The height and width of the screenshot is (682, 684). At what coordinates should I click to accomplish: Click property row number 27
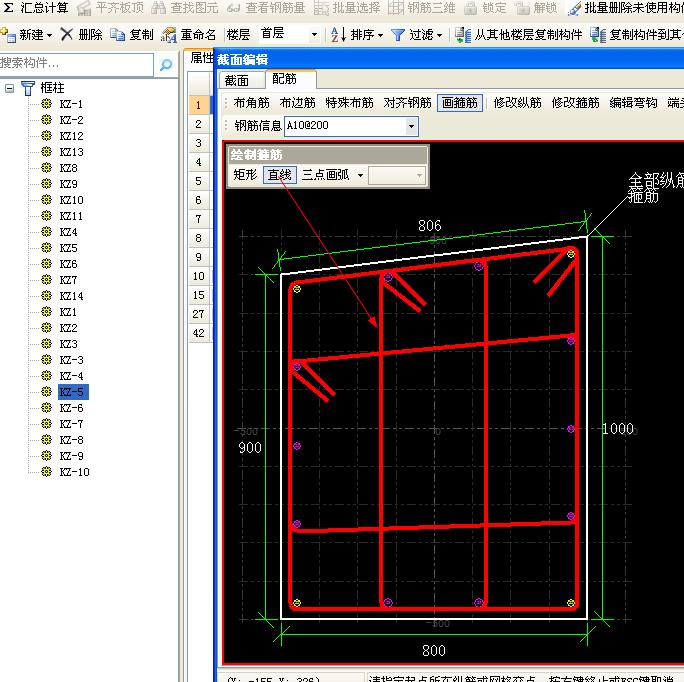pyautogui.click(x=198, y=314)
